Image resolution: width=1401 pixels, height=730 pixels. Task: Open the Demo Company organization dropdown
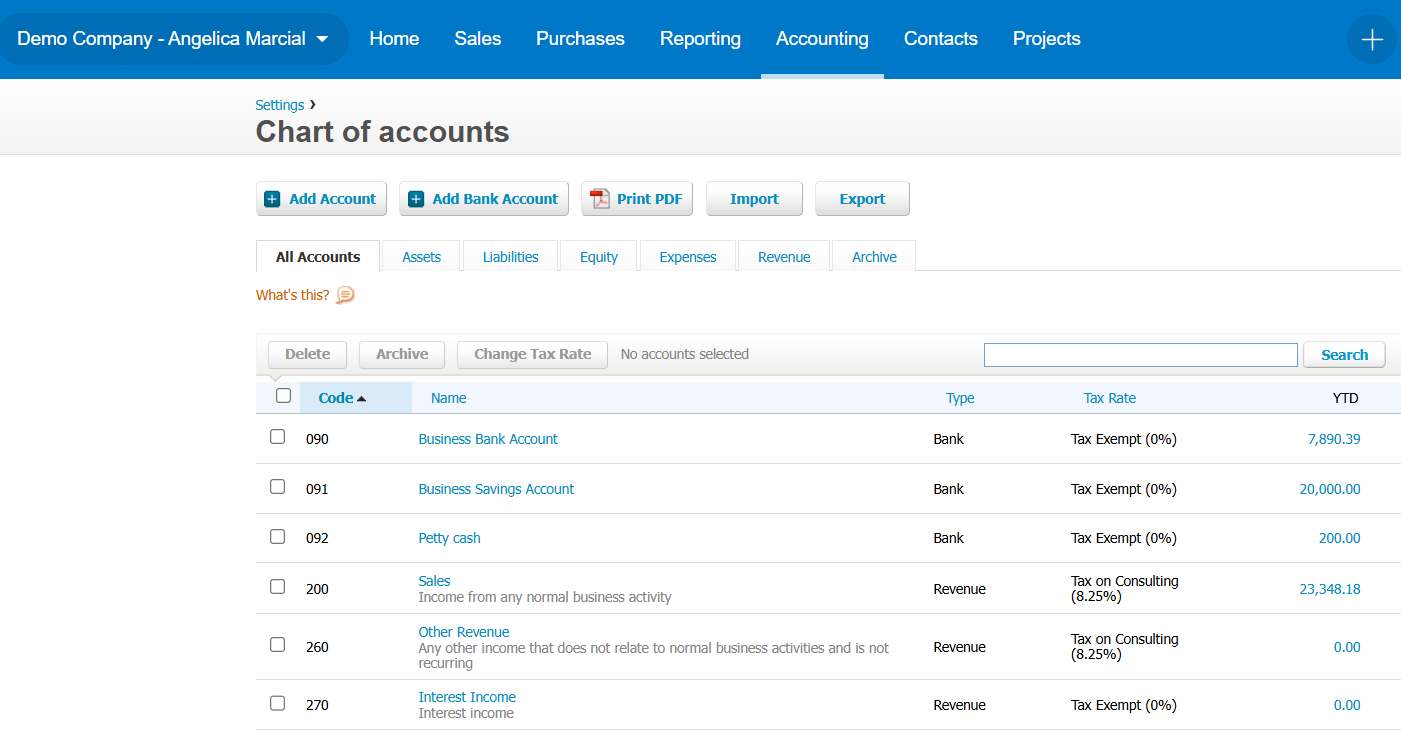[173, 39]
